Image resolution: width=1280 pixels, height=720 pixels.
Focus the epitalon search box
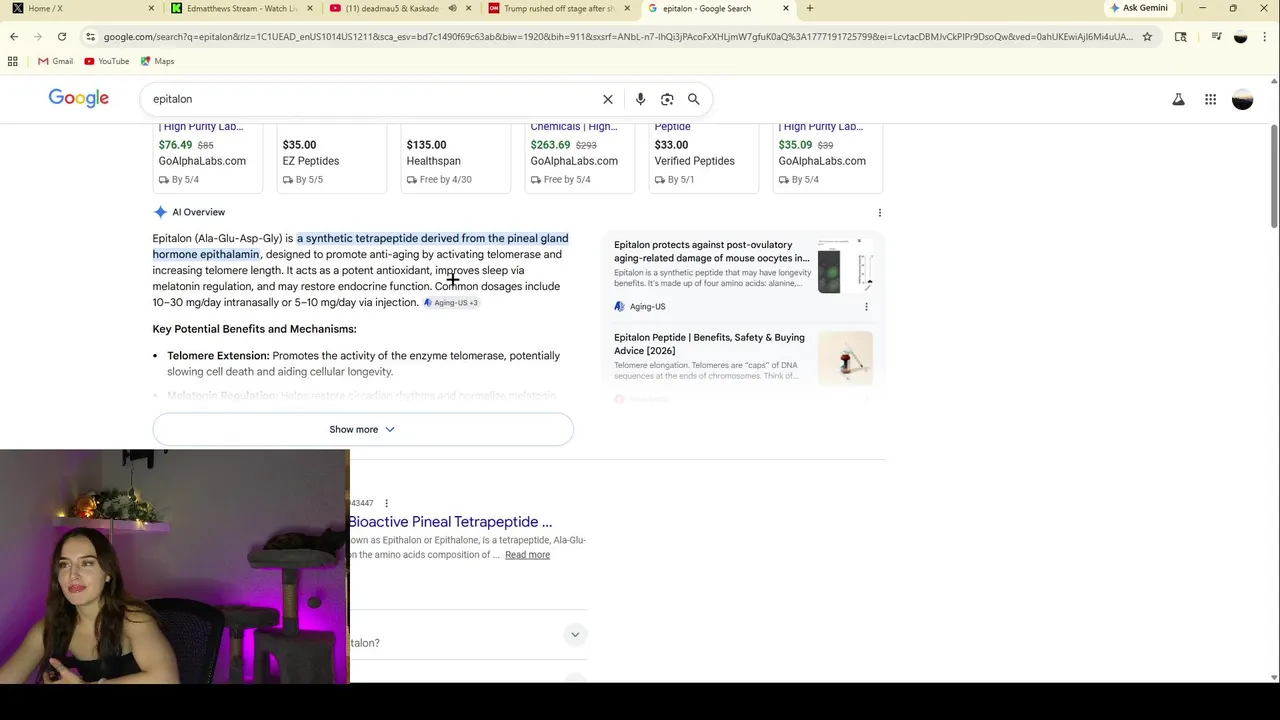coord(370,99)
